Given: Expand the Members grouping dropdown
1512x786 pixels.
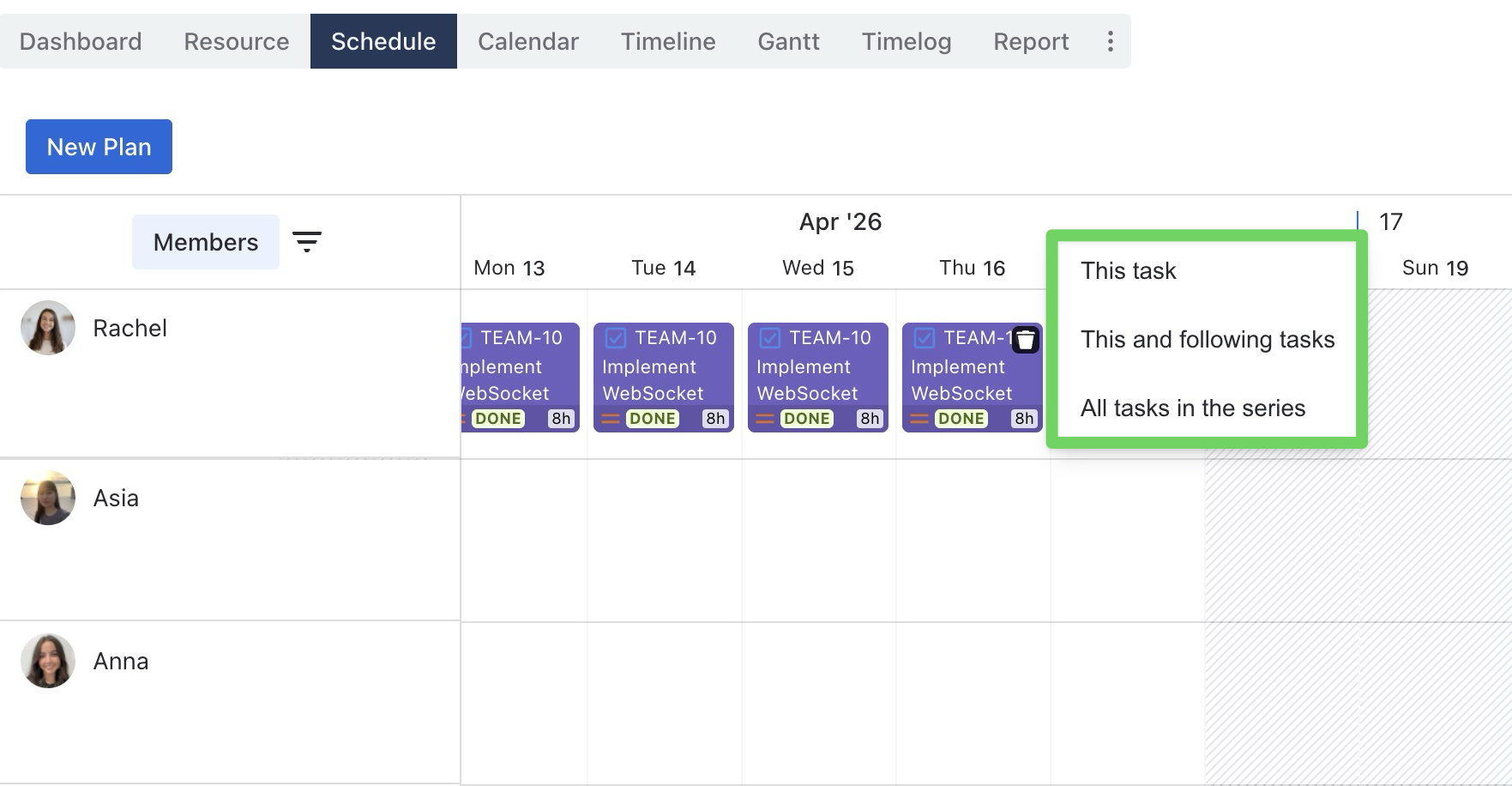Looking at the screenshot, I should coord(206,242).
